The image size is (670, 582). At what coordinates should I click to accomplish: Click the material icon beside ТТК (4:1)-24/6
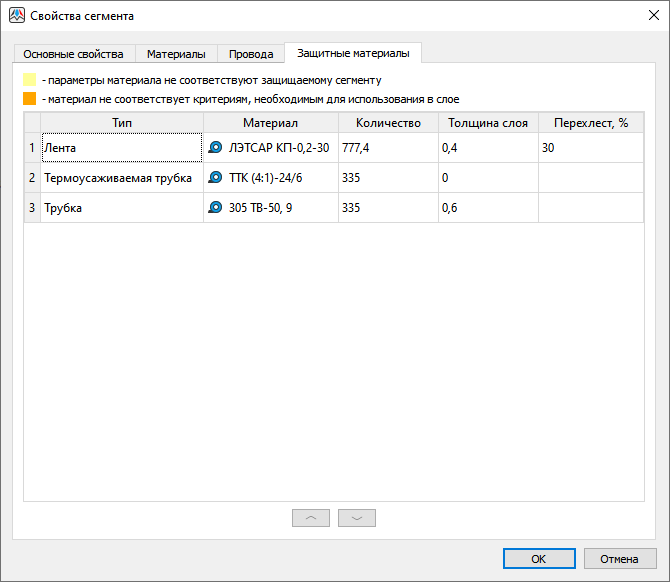pyautogui.click(x=215, y=178)
